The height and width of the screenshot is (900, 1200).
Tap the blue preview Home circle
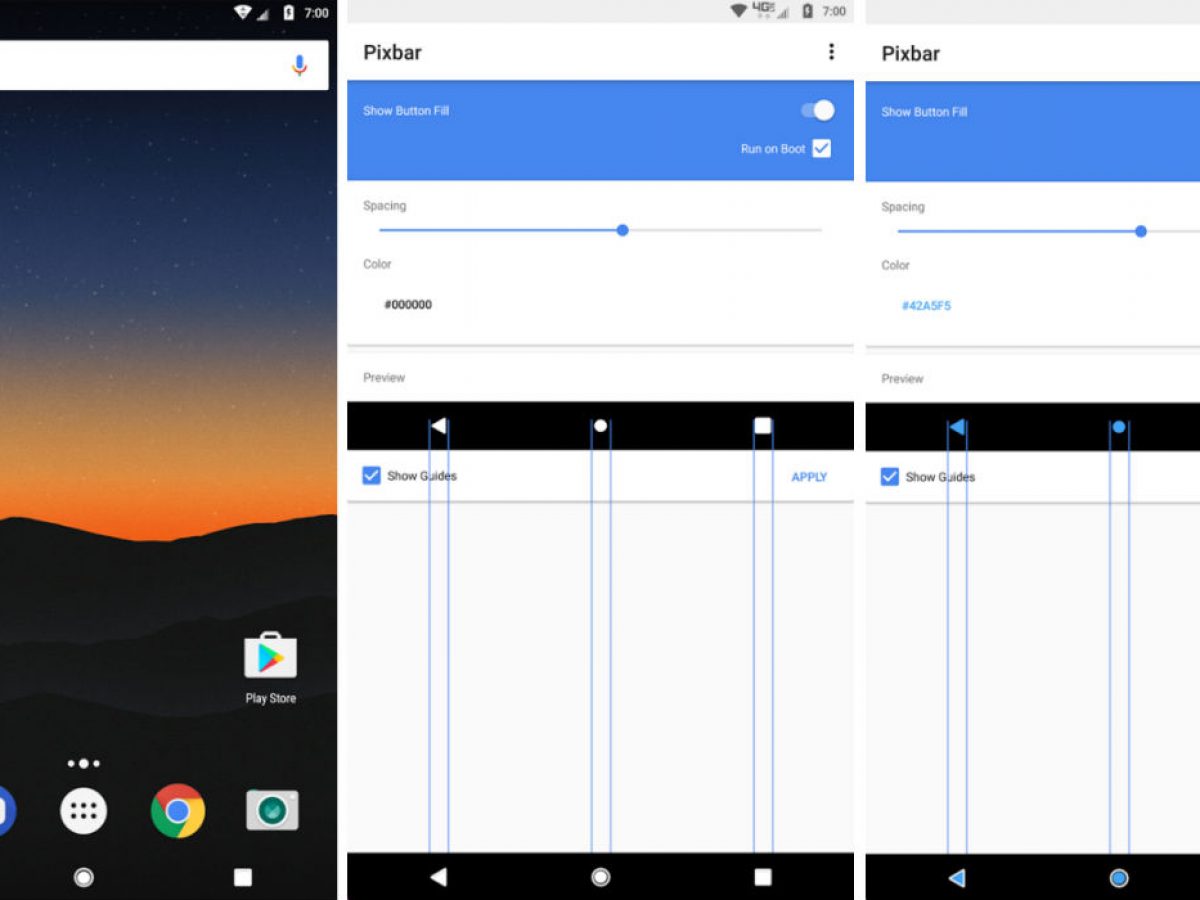point(1119,427)
